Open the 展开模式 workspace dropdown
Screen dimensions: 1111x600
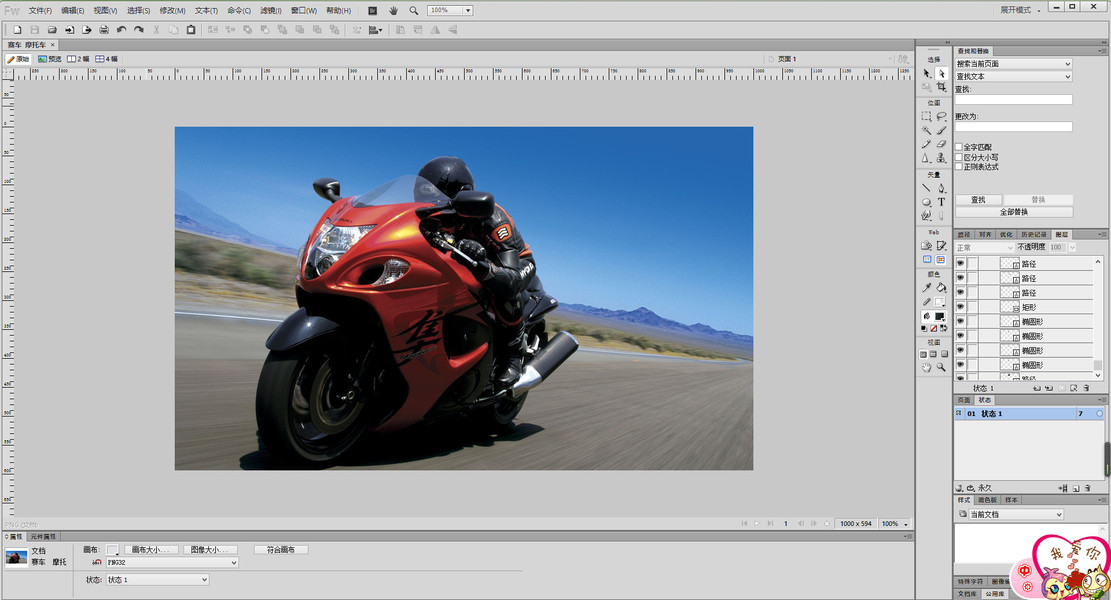click(x=1020, y=10)
